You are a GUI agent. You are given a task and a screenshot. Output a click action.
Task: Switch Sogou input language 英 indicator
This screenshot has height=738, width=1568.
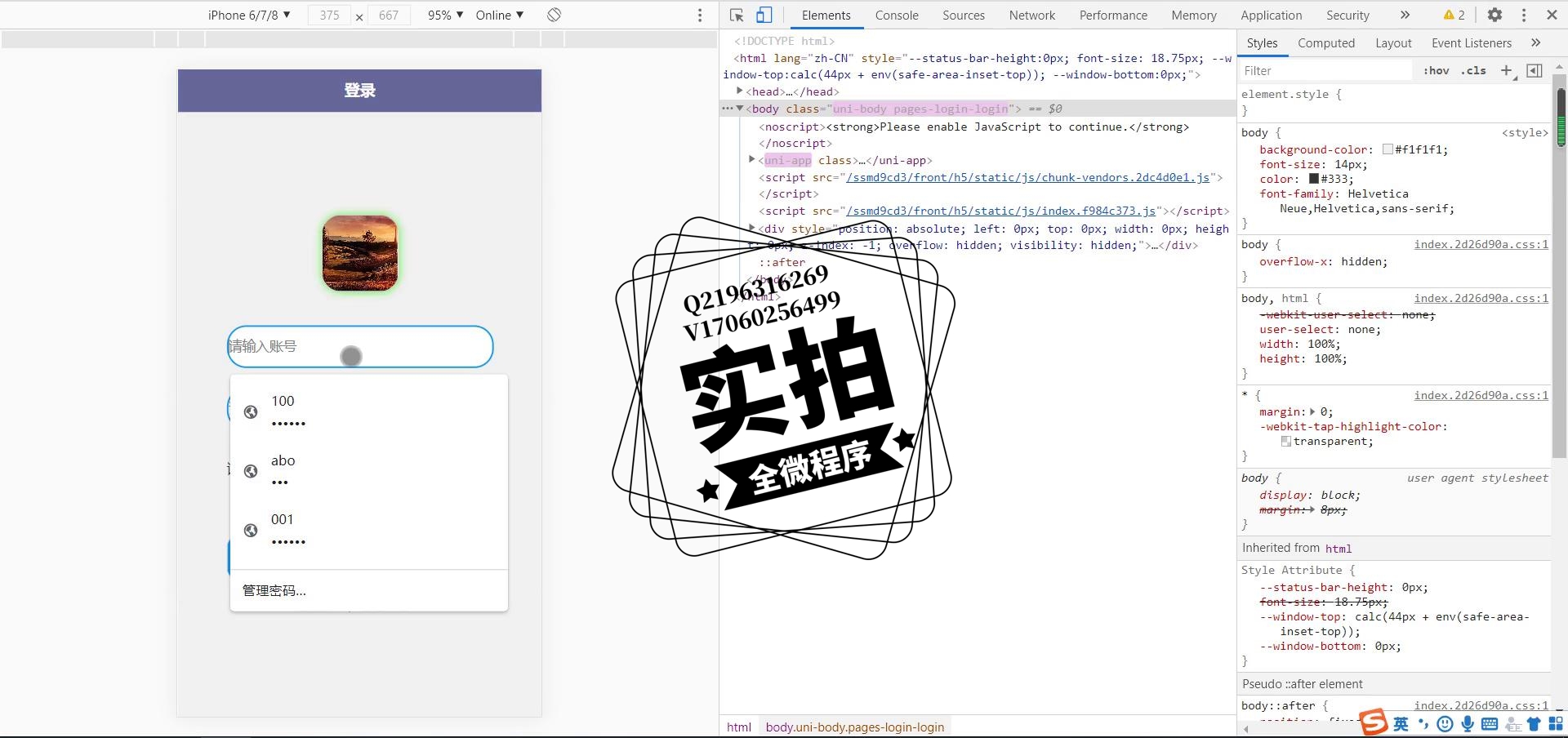[x=1401, y=724]
